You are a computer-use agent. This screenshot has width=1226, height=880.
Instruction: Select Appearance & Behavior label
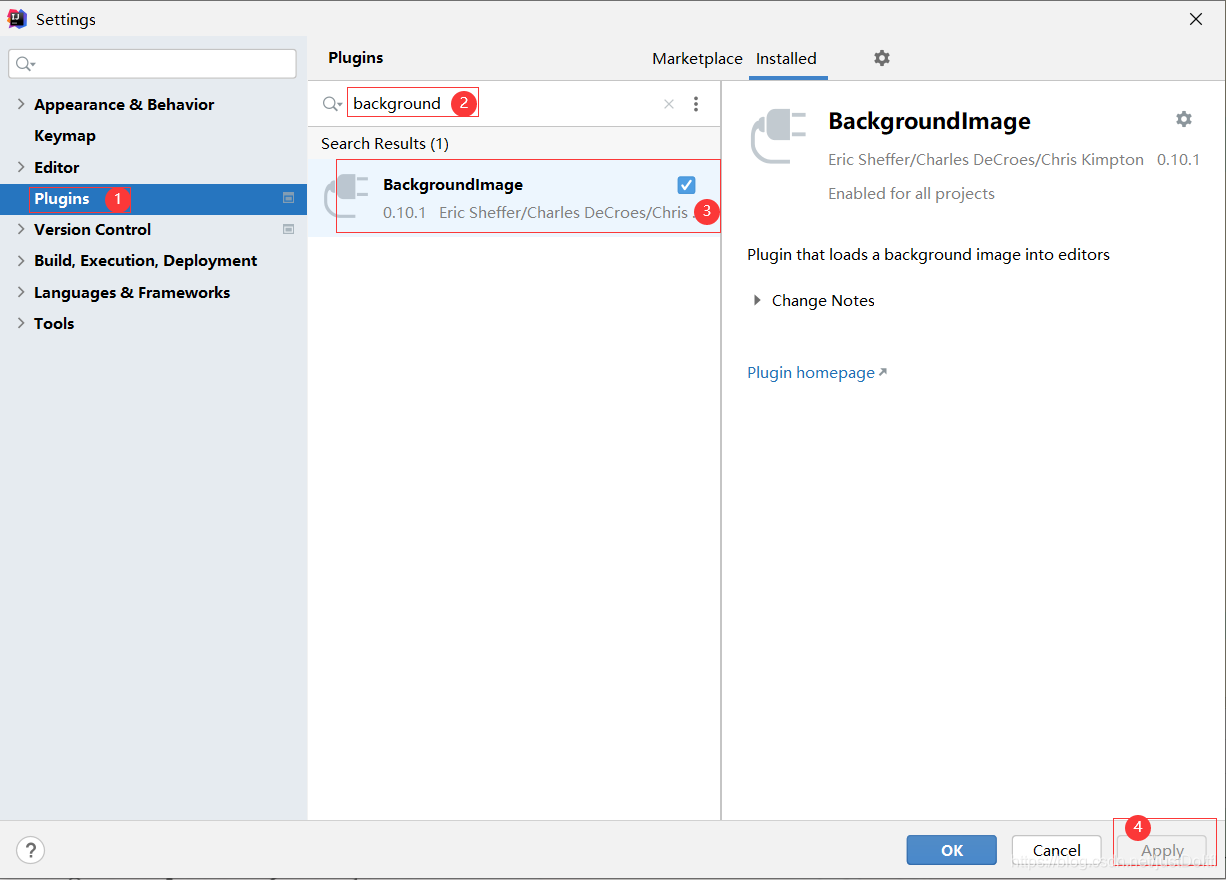pyautogui.click(x=124, y=104)
